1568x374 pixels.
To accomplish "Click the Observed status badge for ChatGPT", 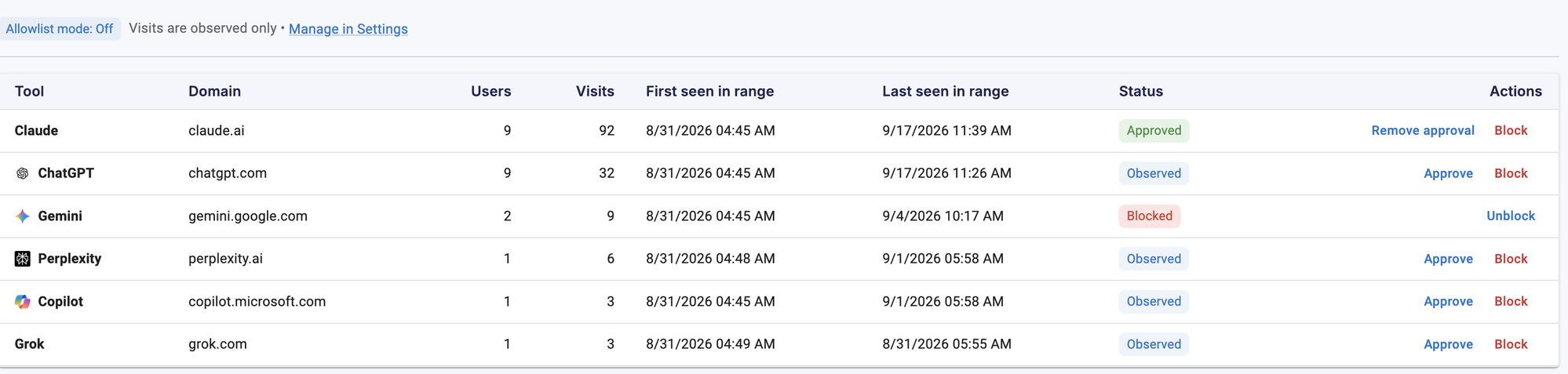I will point(1154,173).
